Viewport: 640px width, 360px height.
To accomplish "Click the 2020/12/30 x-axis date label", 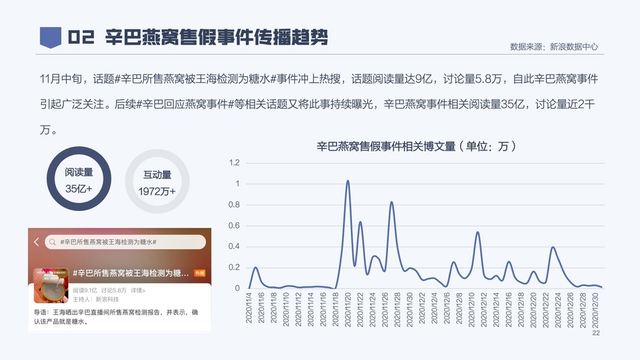I will [595, 309].
